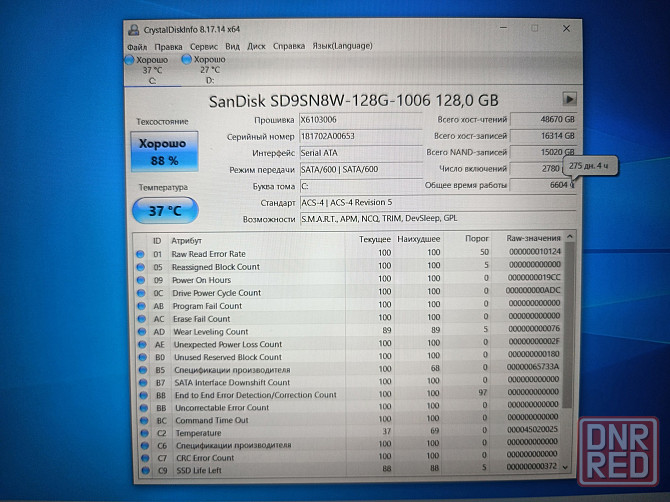Viewport: 670px width, 502px height.
Task: Click status dot of Reassigned Block Count
Action: tap(140, 267)
